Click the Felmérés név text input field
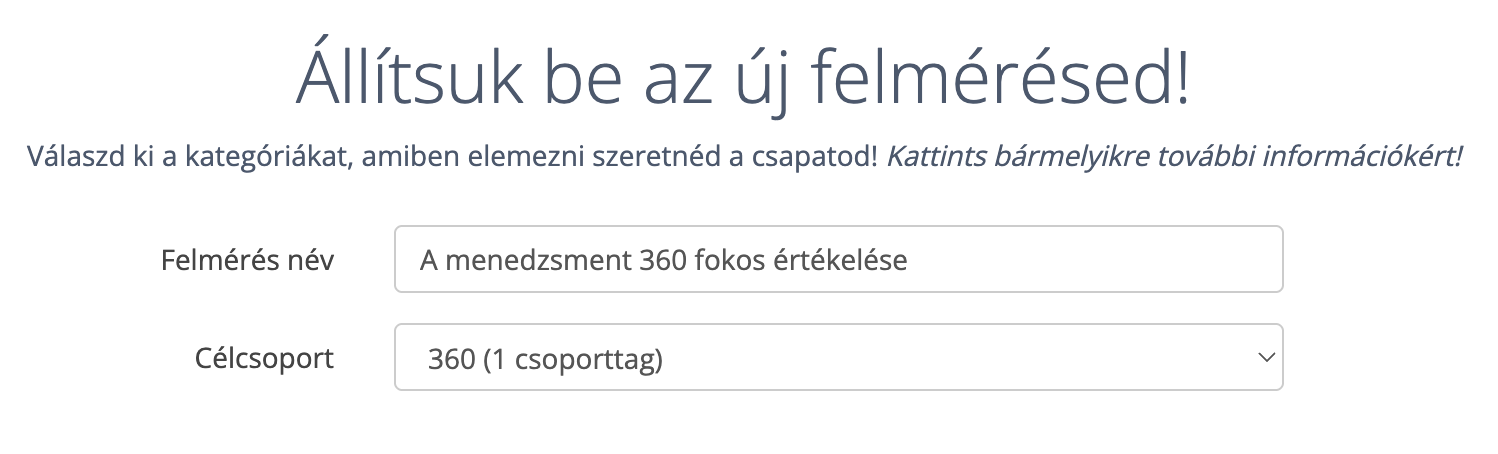Screen dimensions: 1498x454 838,260
